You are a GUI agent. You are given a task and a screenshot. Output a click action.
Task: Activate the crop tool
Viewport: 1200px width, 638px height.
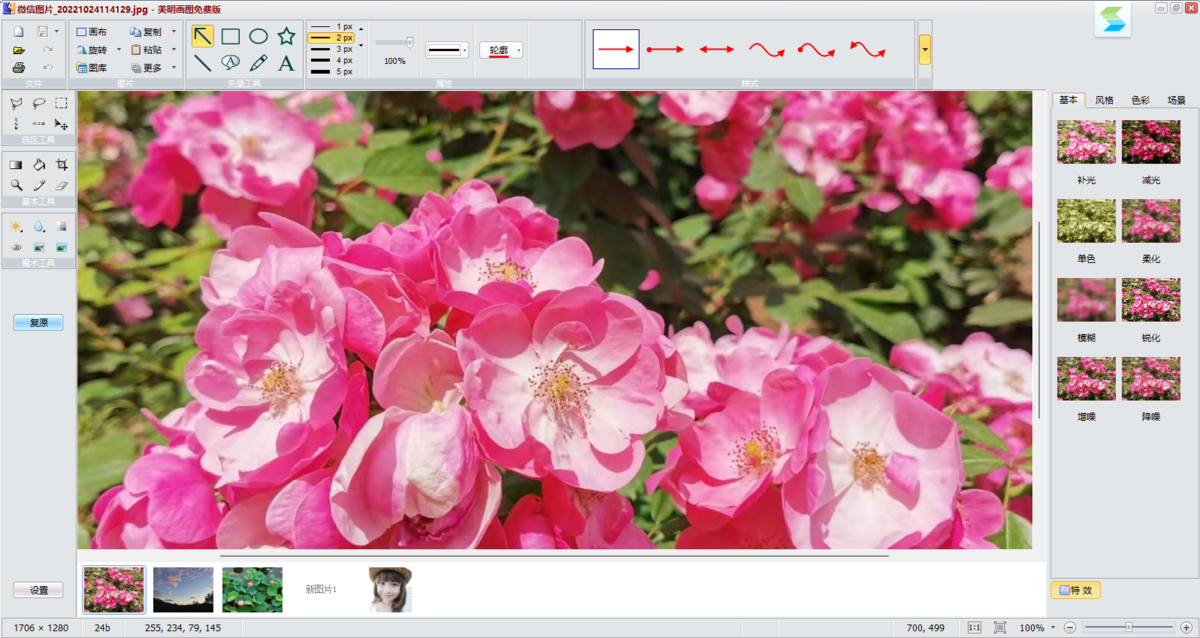click(x=62, y=165)
